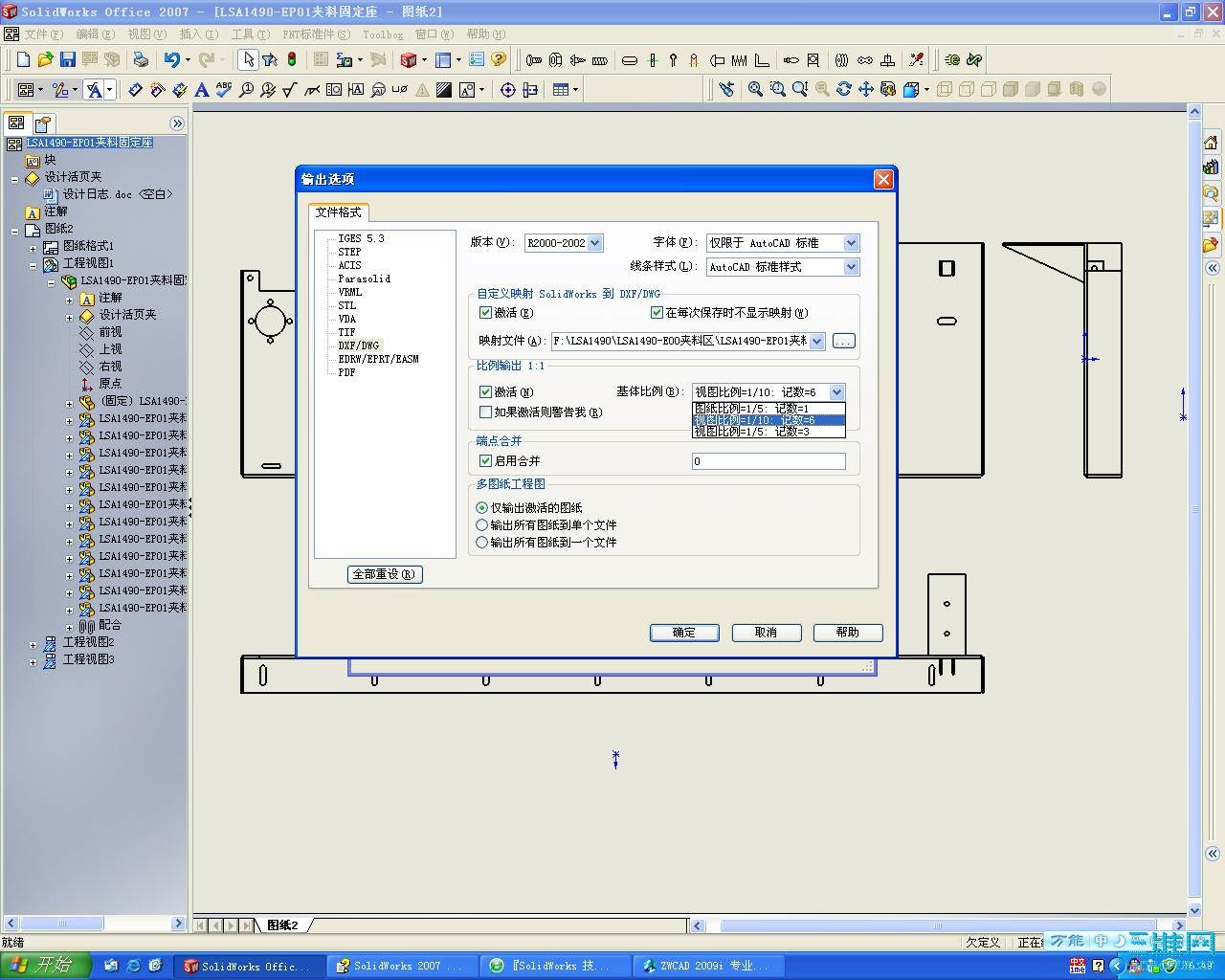1225x980 pixels.
Task: Open the 字体 font dropdown
Action: click(851, 243)
